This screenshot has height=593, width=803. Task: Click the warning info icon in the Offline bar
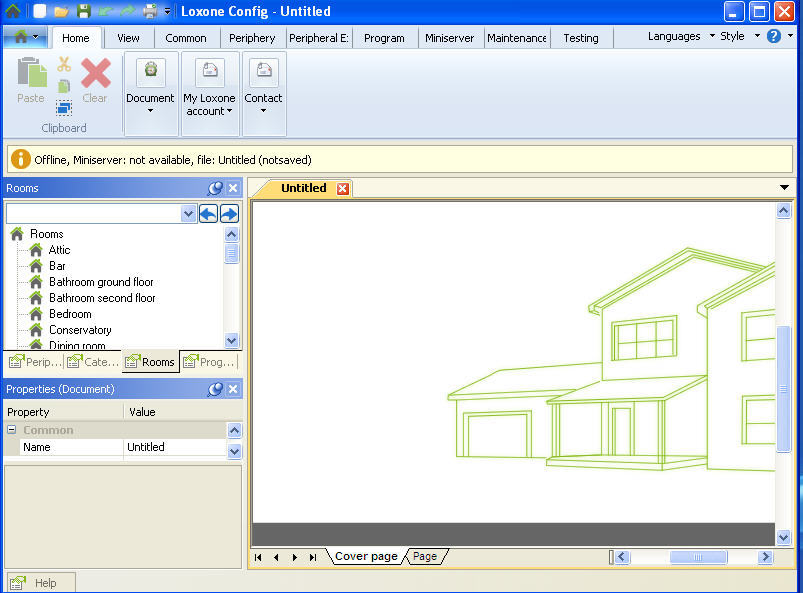click(x=22, y=158)
